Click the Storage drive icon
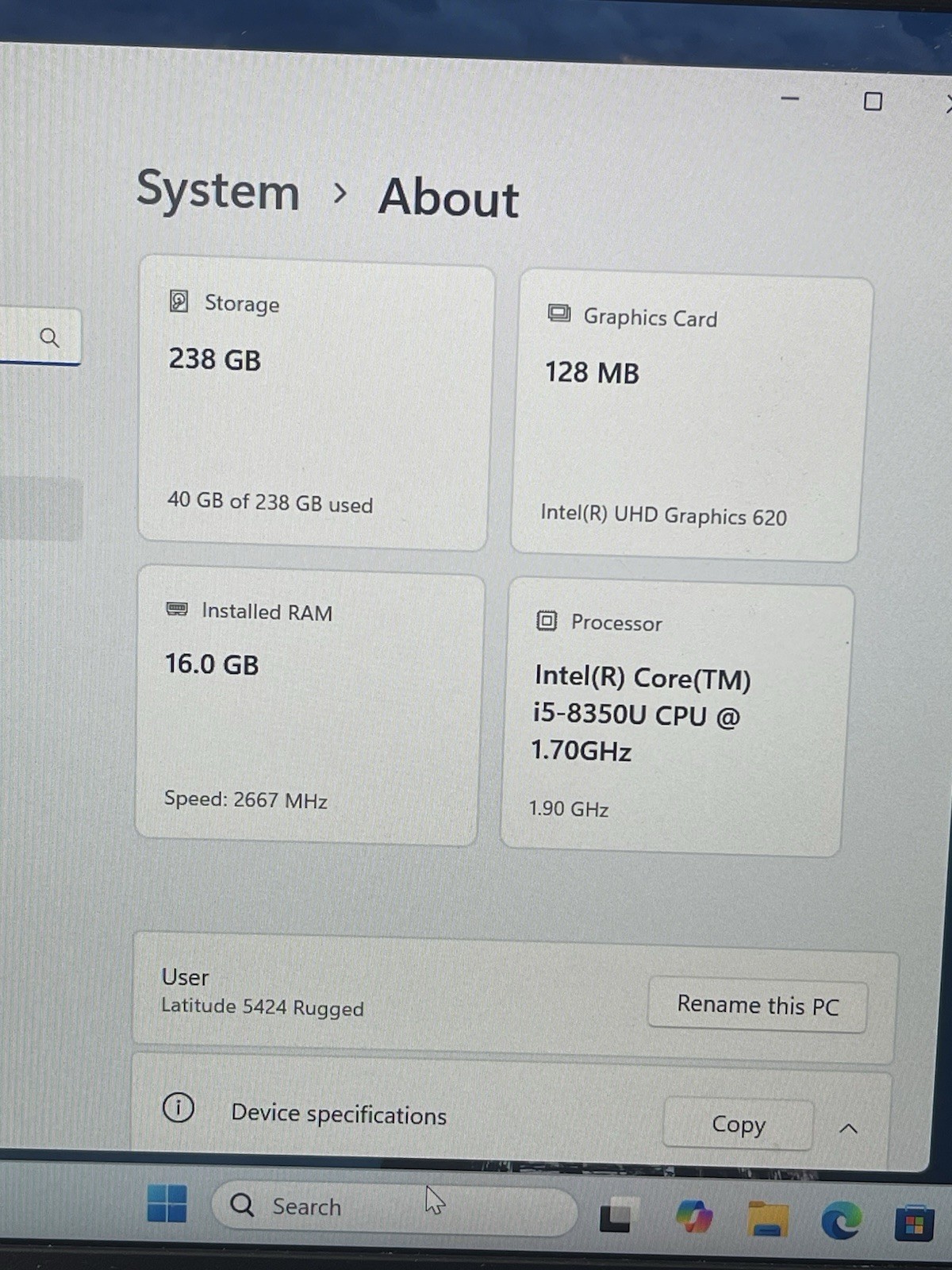The width and height of the screenshot is (952, 1270). tap(179, 301)
